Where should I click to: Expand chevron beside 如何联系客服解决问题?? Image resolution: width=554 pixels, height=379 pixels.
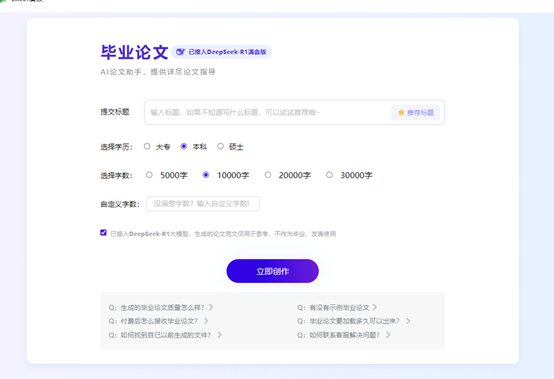tap(388, 334)
